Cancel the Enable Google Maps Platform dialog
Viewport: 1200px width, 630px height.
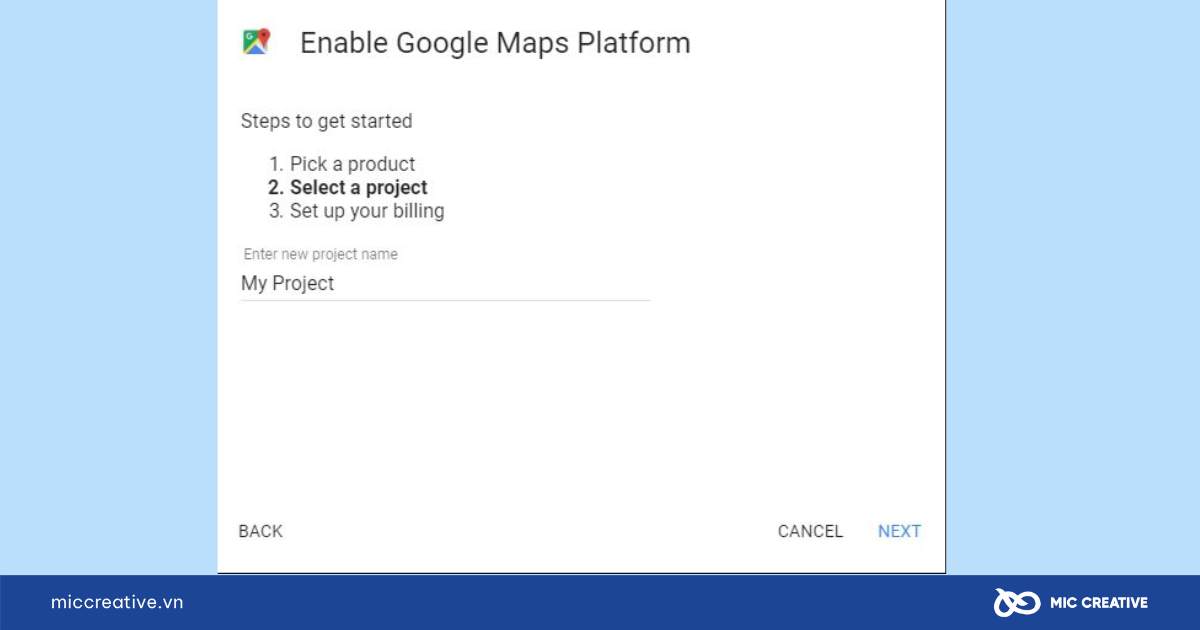click(810, 531)
